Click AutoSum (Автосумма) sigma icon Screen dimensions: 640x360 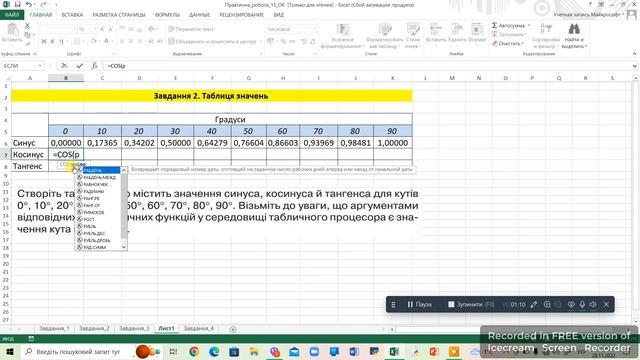[x=494, y=25]
